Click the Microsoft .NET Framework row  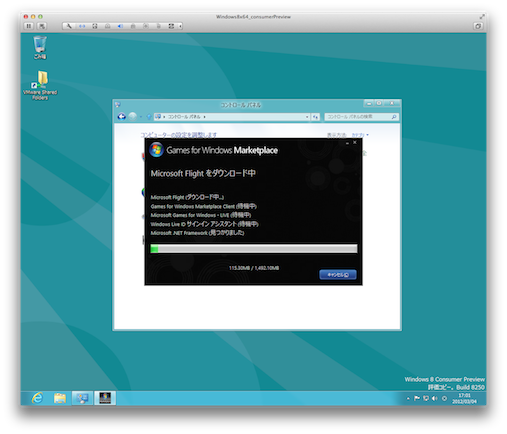pos(197,233)
